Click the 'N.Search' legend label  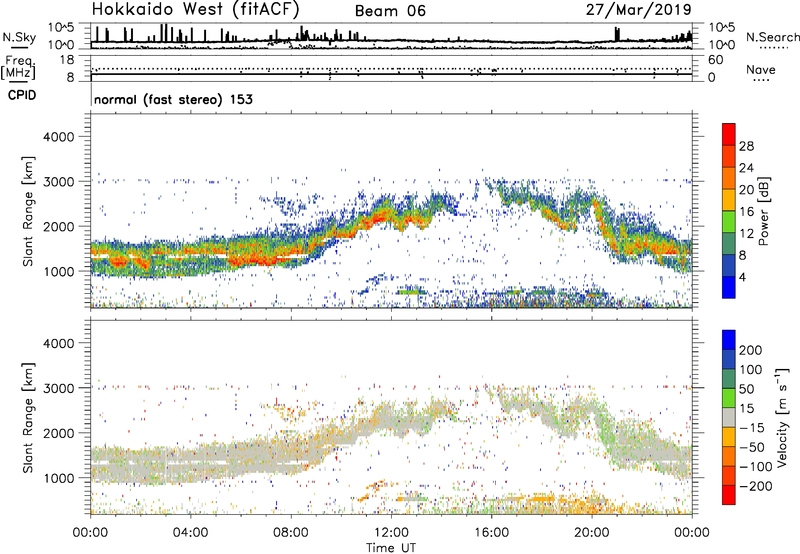[x=772, y=37]
